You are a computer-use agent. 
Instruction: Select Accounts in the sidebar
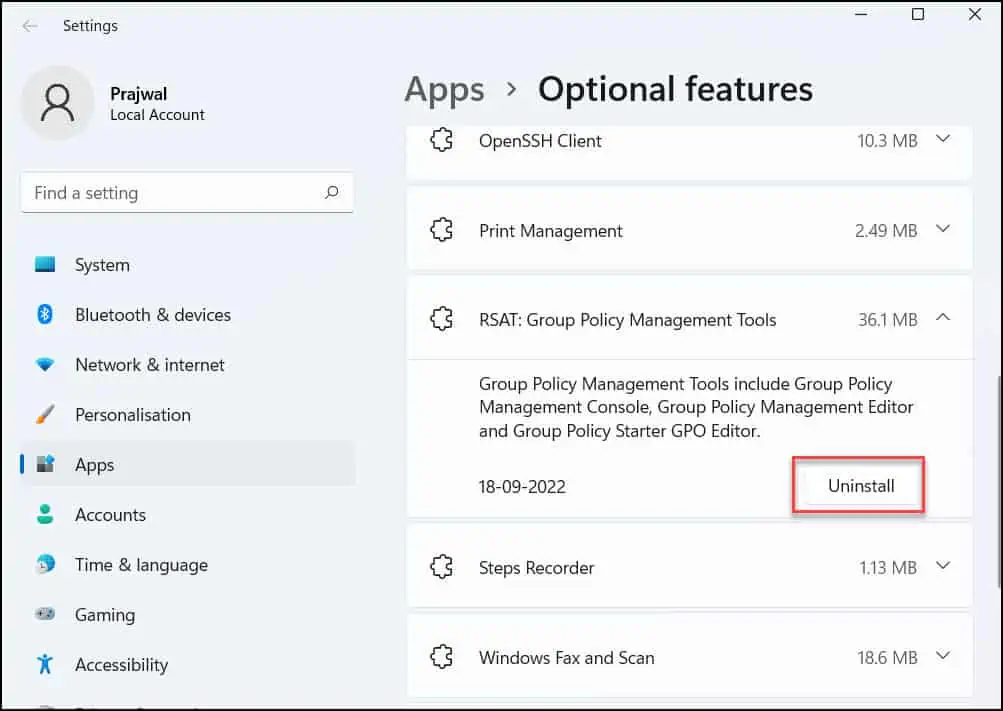pyautogui.click(x=187, y=515)
